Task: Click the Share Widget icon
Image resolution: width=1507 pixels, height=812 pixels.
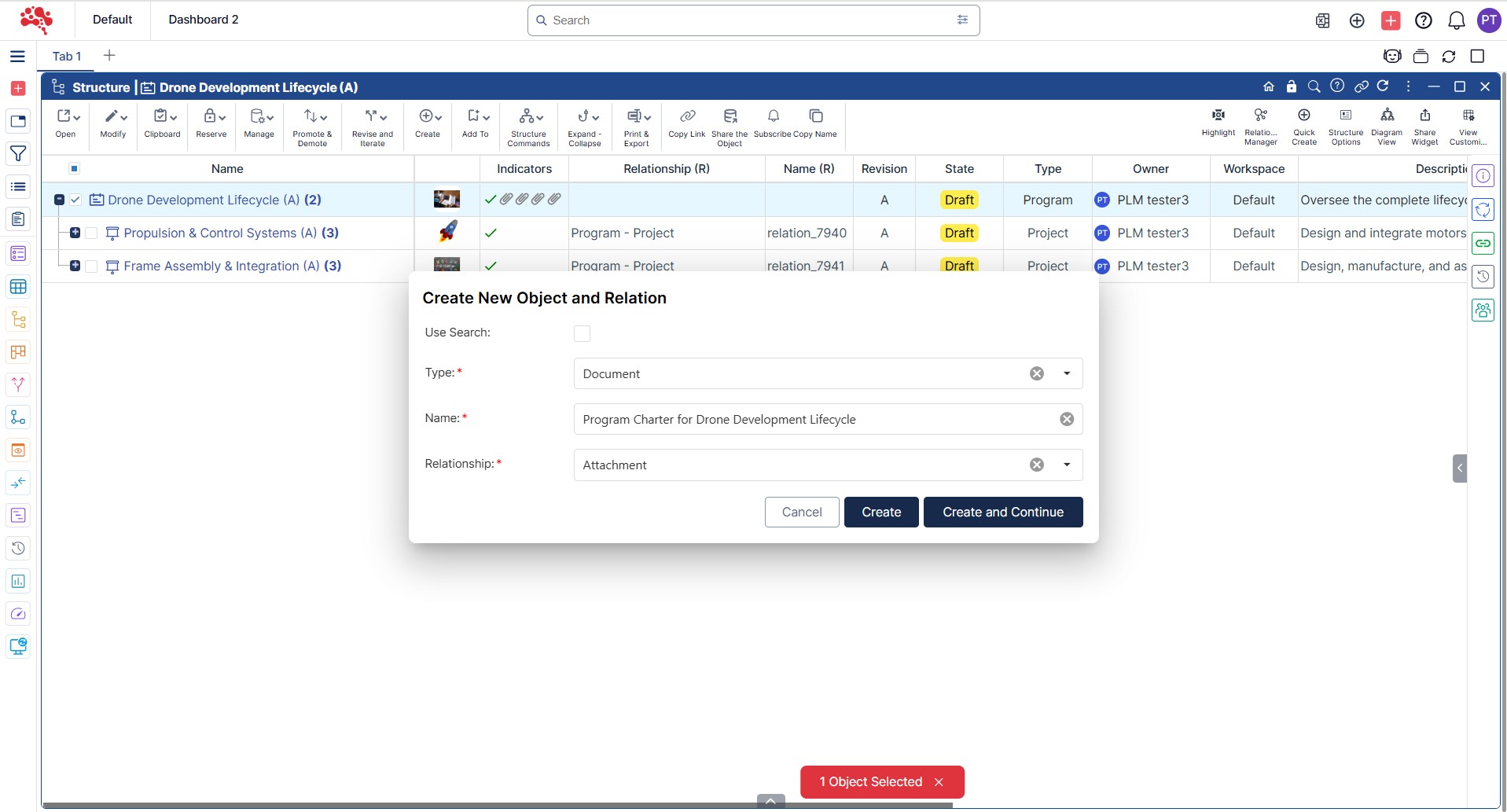Action: point(1424,116)
